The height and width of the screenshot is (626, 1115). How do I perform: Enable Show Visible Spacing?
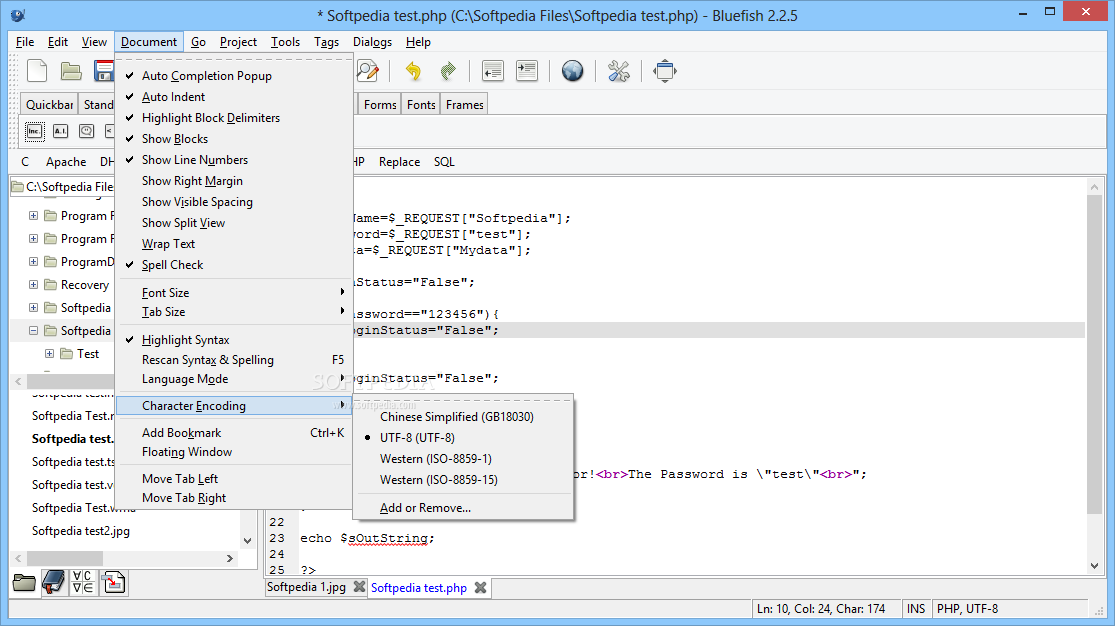[x=234, y=202]
